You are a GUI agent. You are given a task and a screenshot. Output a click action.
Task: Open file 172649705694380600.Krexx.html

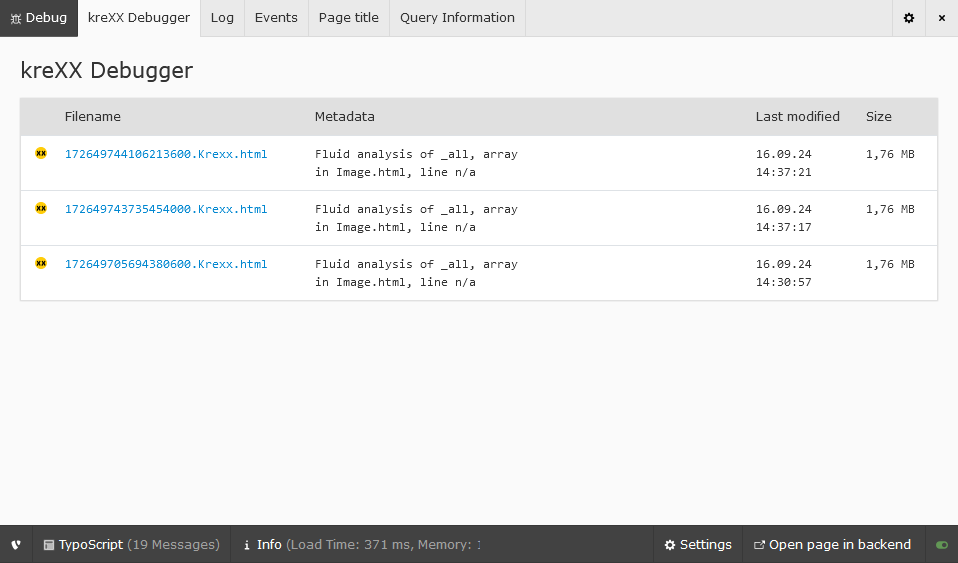(166, 264)
